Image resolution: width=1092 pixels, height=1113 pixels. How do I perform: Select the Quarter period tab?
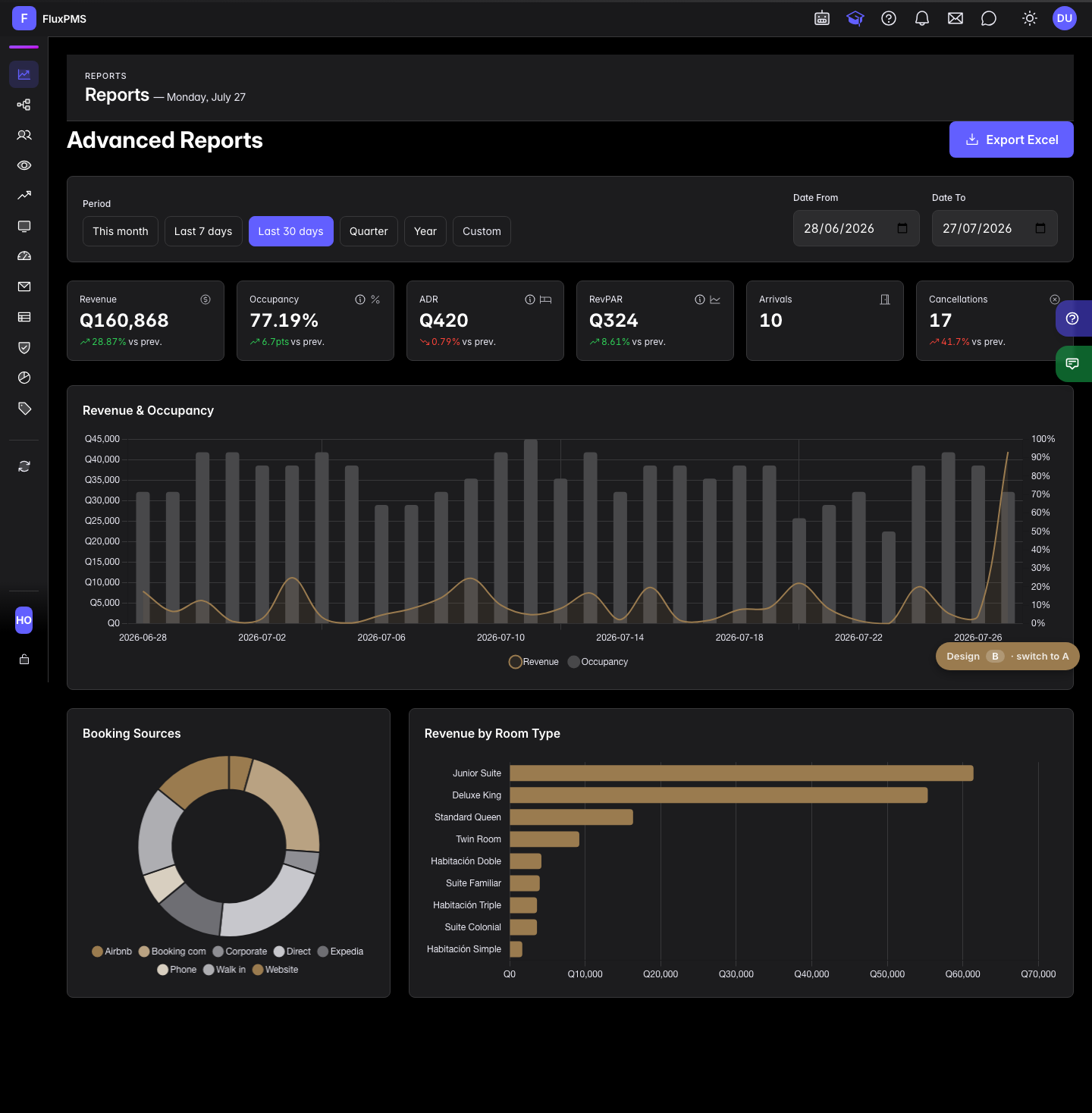click(369, 231)
